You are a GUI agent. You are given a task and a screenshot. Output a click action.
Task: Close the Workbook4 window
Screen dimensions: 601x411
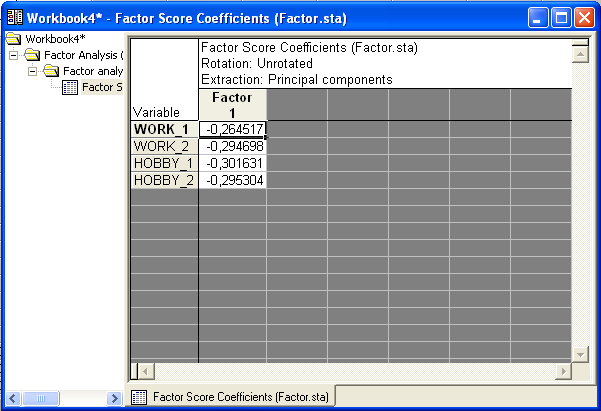pyautogui.click(x=584, y=18)
